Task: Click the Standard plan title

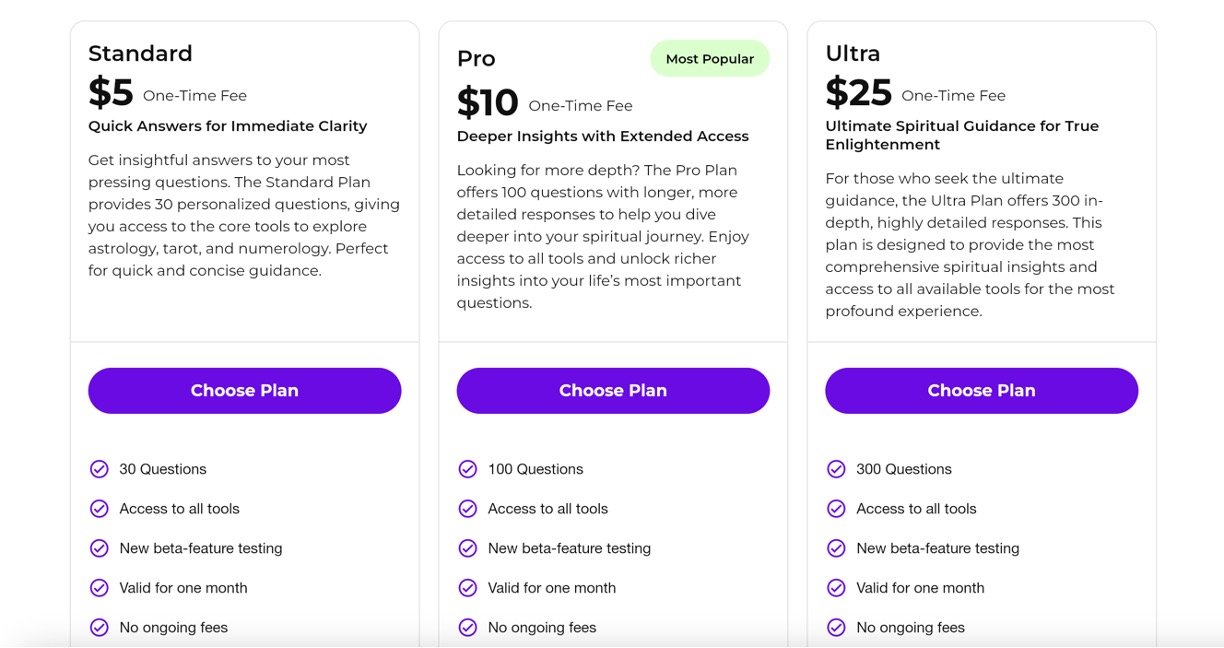Action: tap(140, 54)
